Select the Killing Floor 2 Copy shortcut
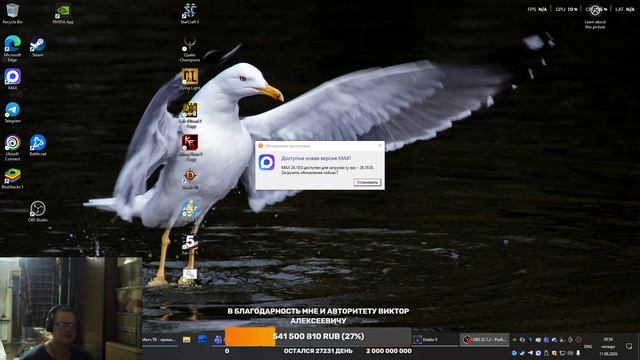 [190, 148]
